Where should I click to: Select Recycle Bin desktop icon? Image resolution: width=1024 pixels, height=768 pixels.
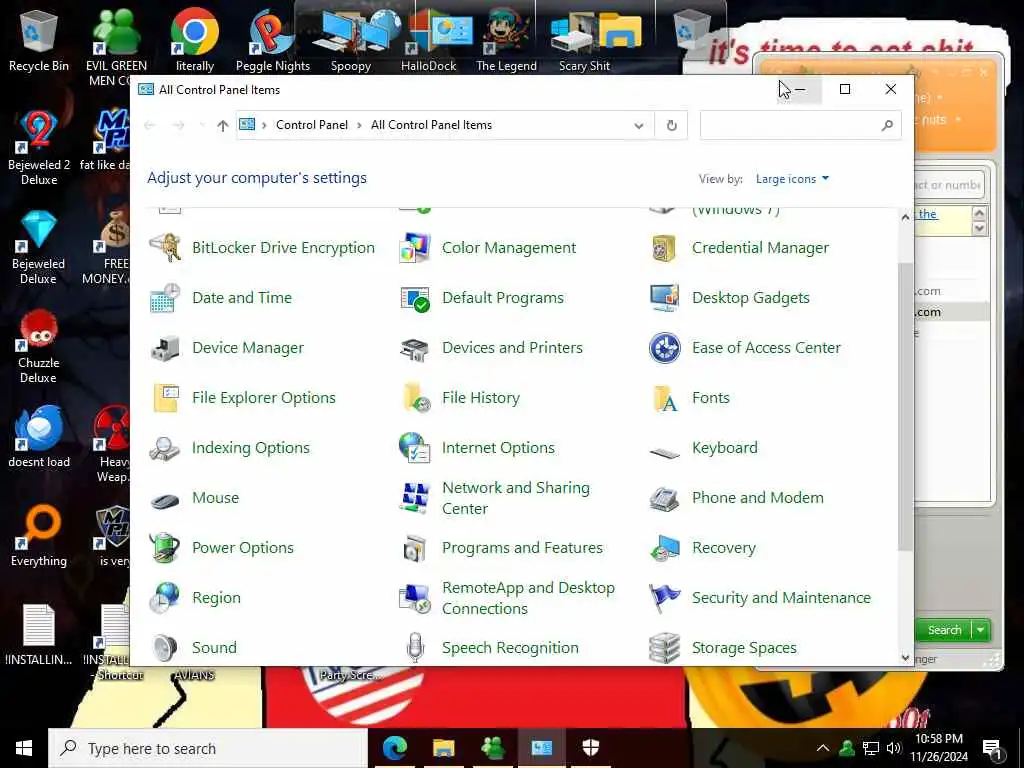[x=39, y=42]
